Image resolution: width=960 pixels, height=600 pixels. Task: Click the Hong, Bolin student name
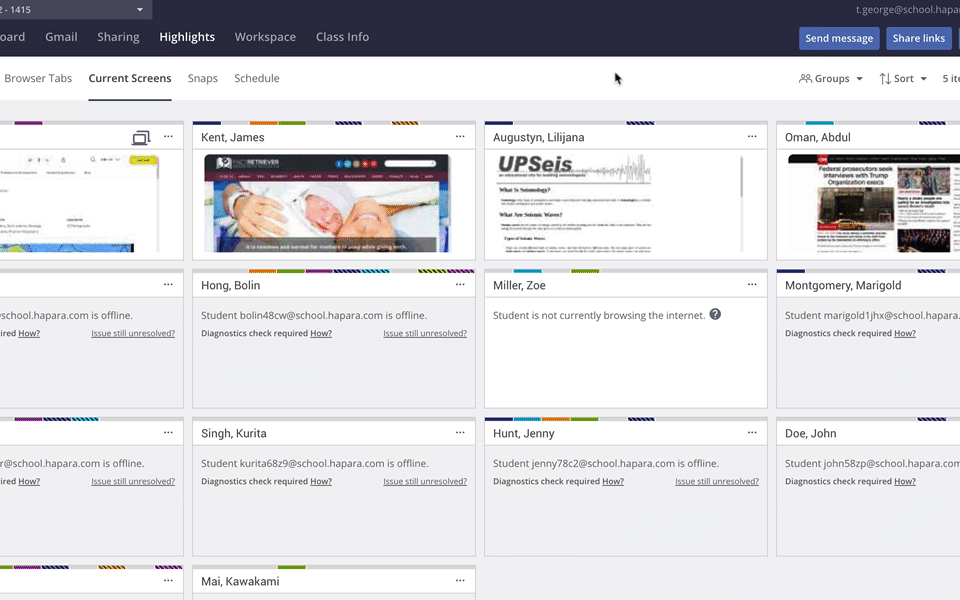(230, 285)
